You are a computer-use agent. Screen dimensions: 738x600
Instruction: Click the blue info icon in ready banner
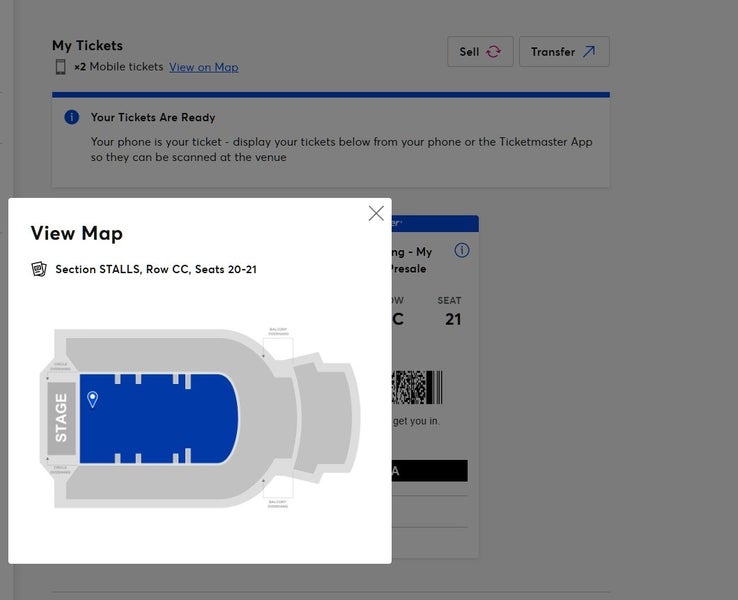pyautogui.click(x=72, y=117)
